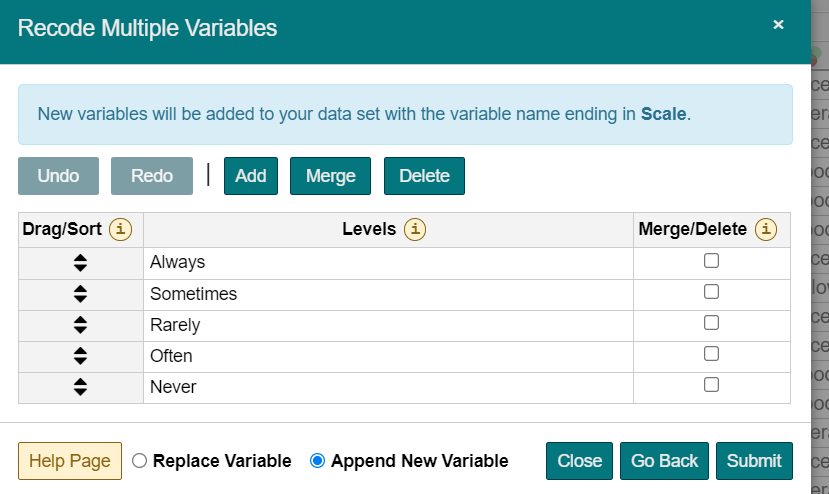Screen dimensions: 829x494
Task: Close the dialog with the X icon
Action: (778, 25)
